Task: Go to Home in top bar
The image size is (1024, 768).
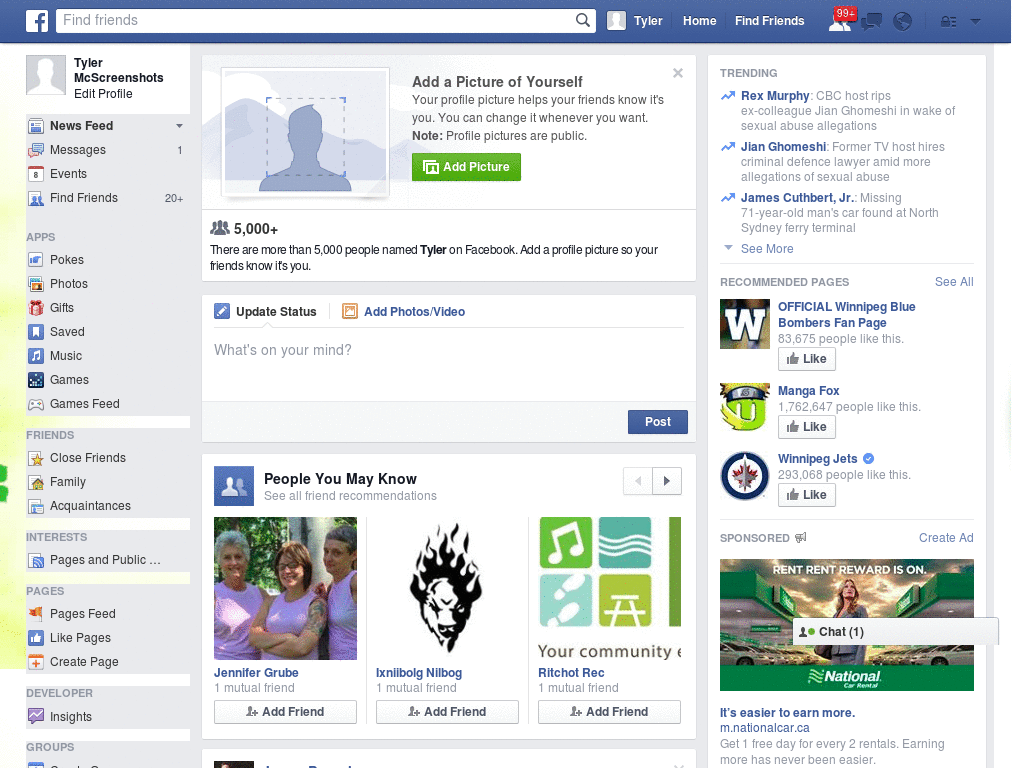Action: pyautogui.click(x=699, y=21)
